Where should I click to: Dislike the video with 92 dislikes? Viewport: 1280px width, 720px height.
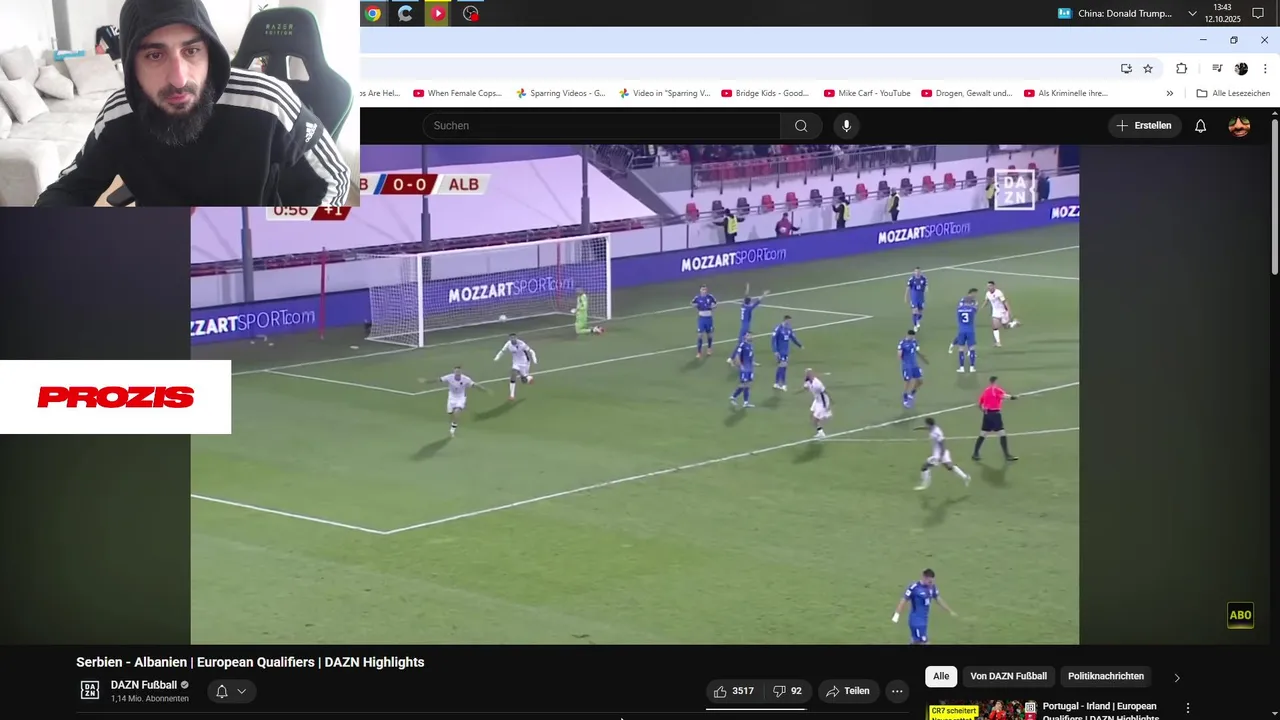787,691
